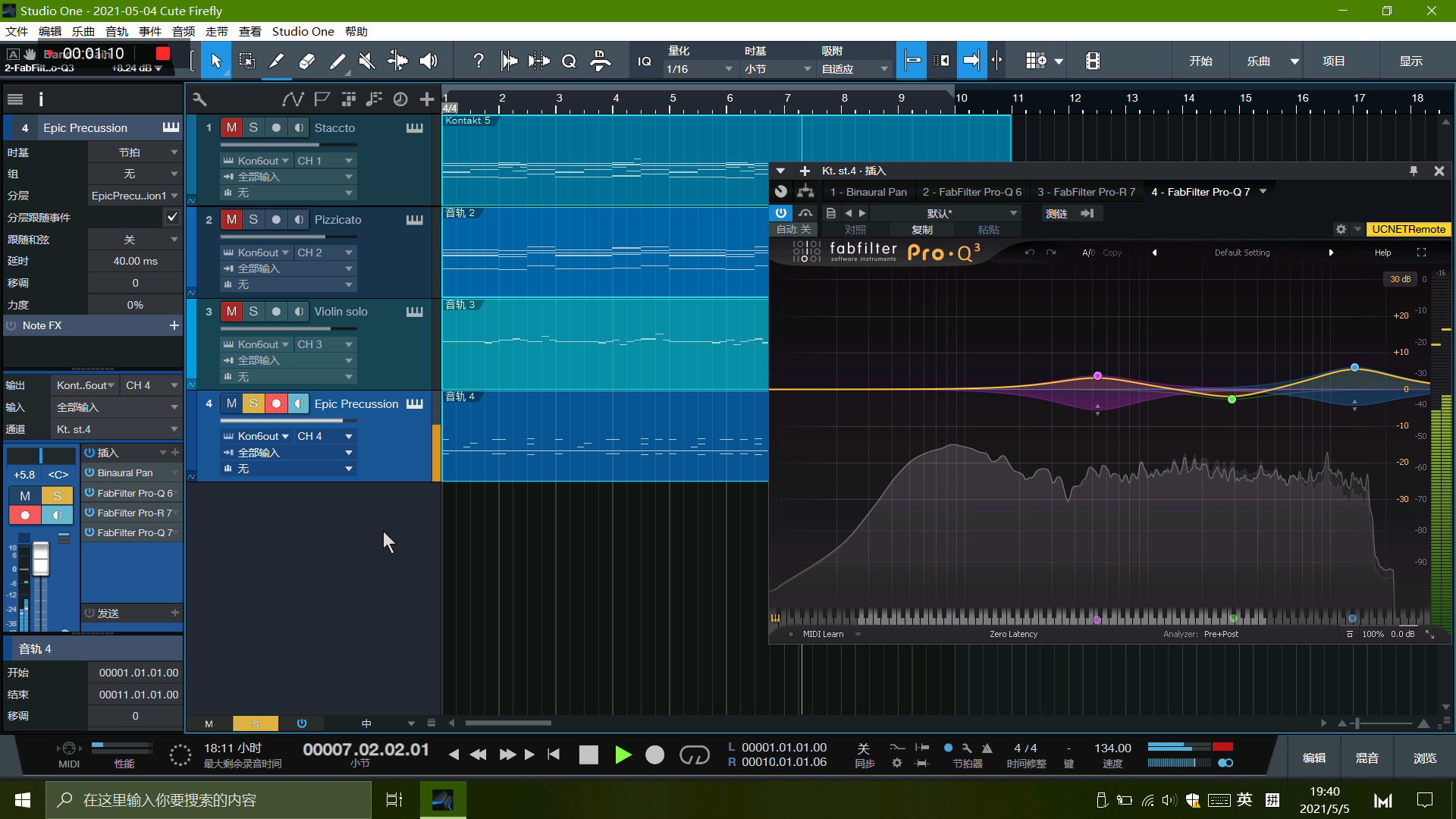1456x819 pixels.
Task: Open the marker track flag icon
Action: [322, 99]
